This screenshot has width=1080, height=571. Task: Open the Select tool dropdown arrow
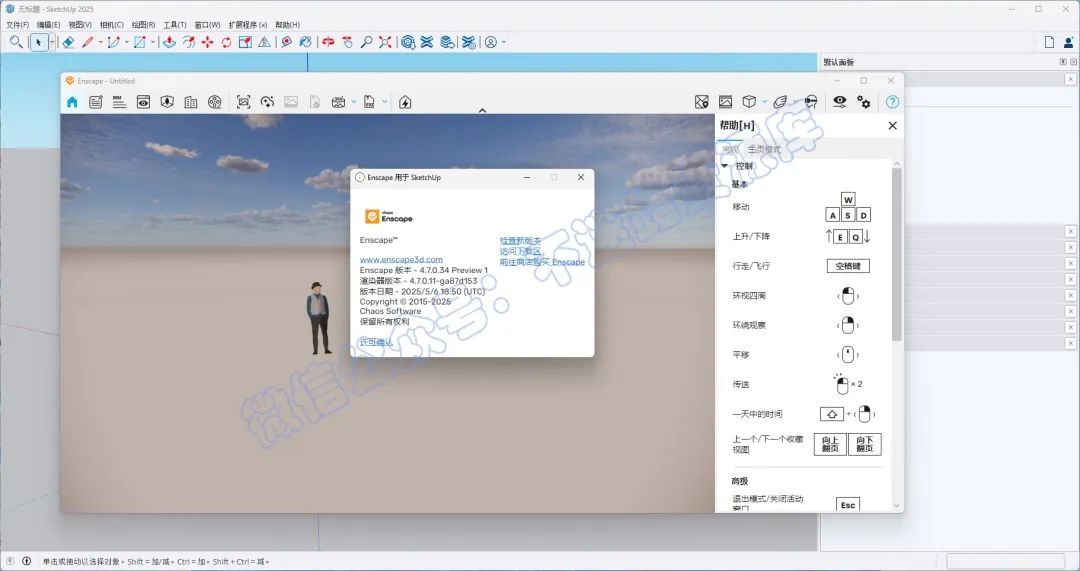[52, 42]
